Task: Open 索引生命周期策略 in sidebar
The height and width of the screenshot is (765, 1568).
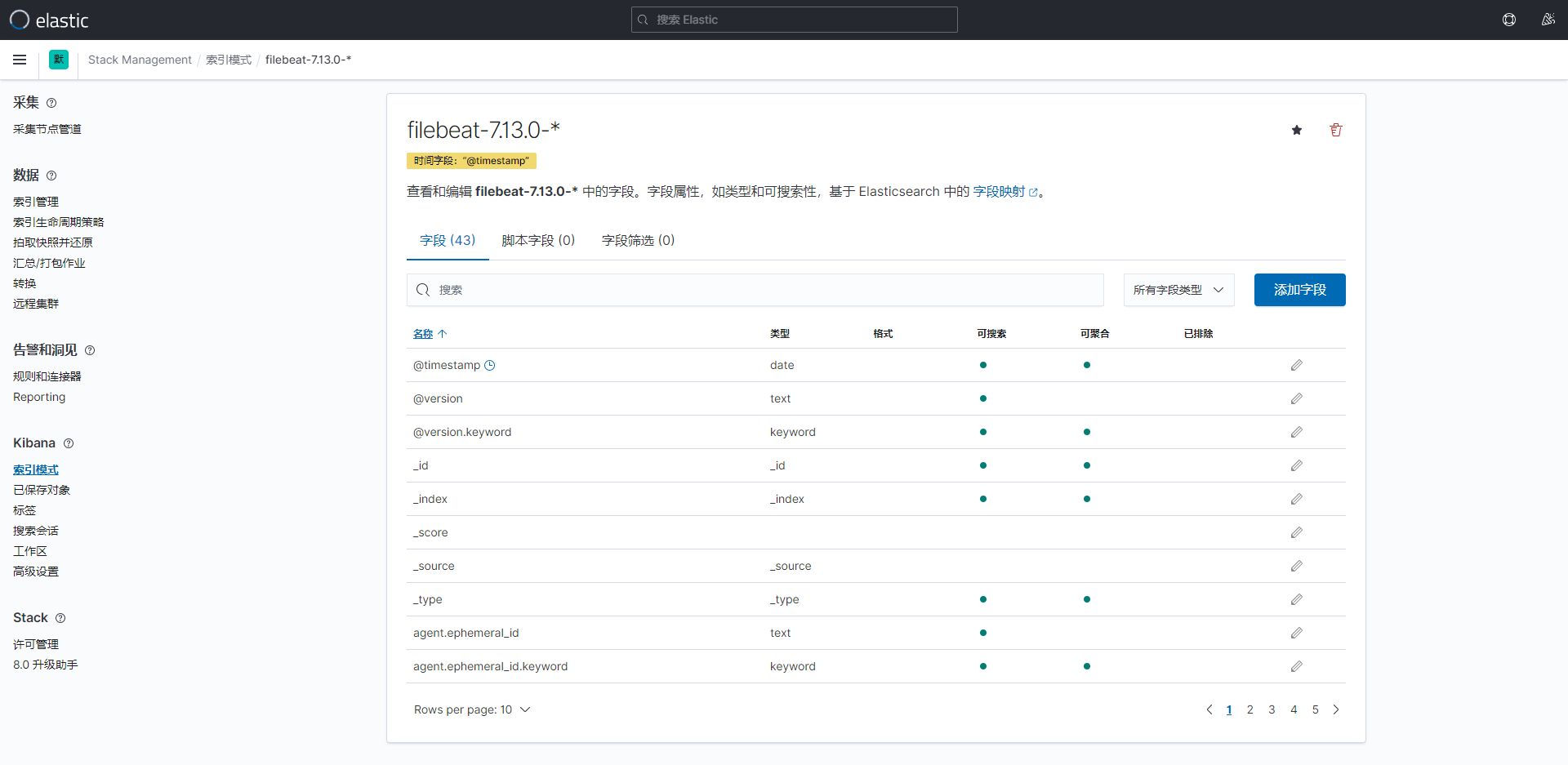Action: [59, 222]
